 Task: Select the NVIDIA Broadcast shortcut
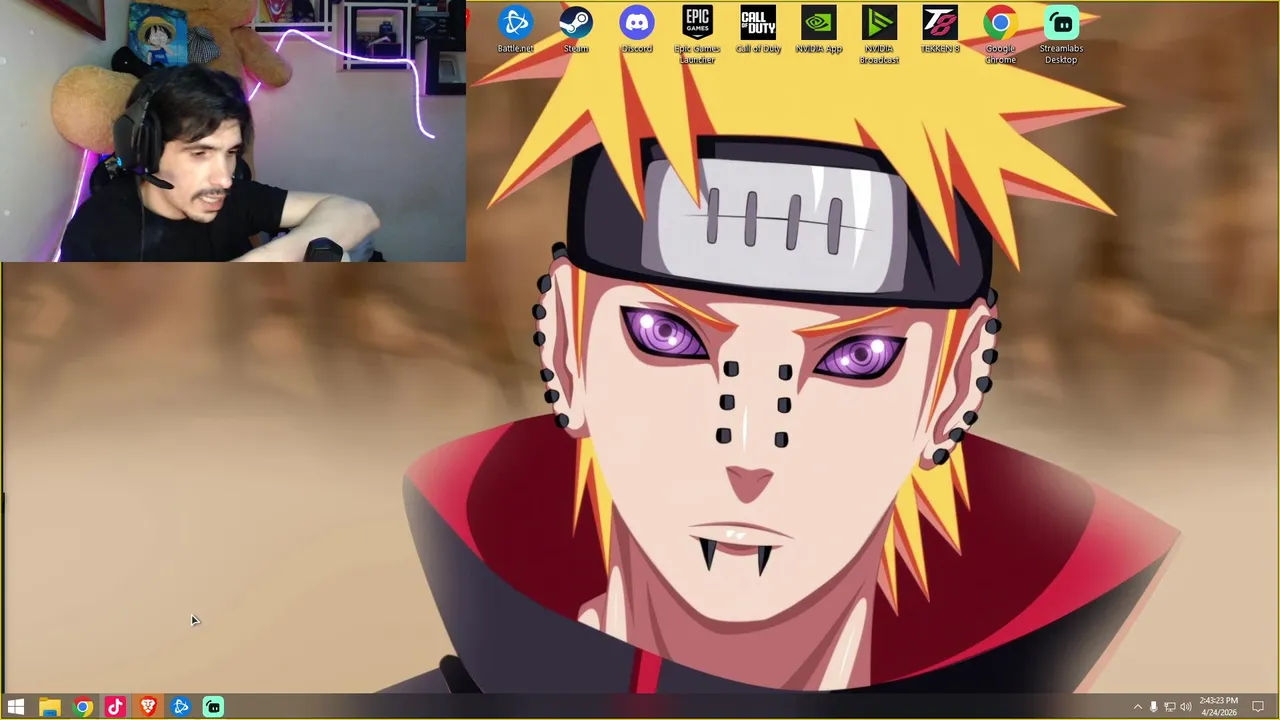coord(879,35)
